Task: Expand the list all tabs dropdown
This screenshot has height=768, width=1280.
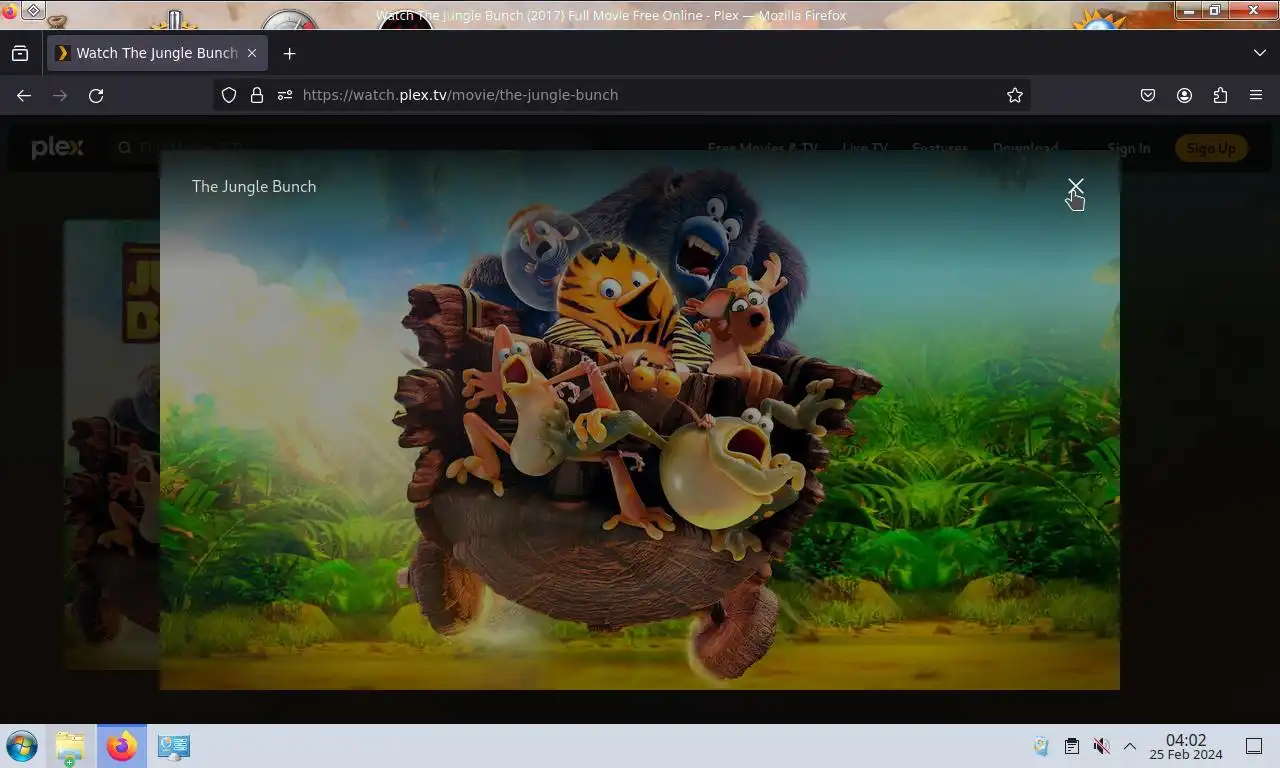Action: tap(1260, 53)
